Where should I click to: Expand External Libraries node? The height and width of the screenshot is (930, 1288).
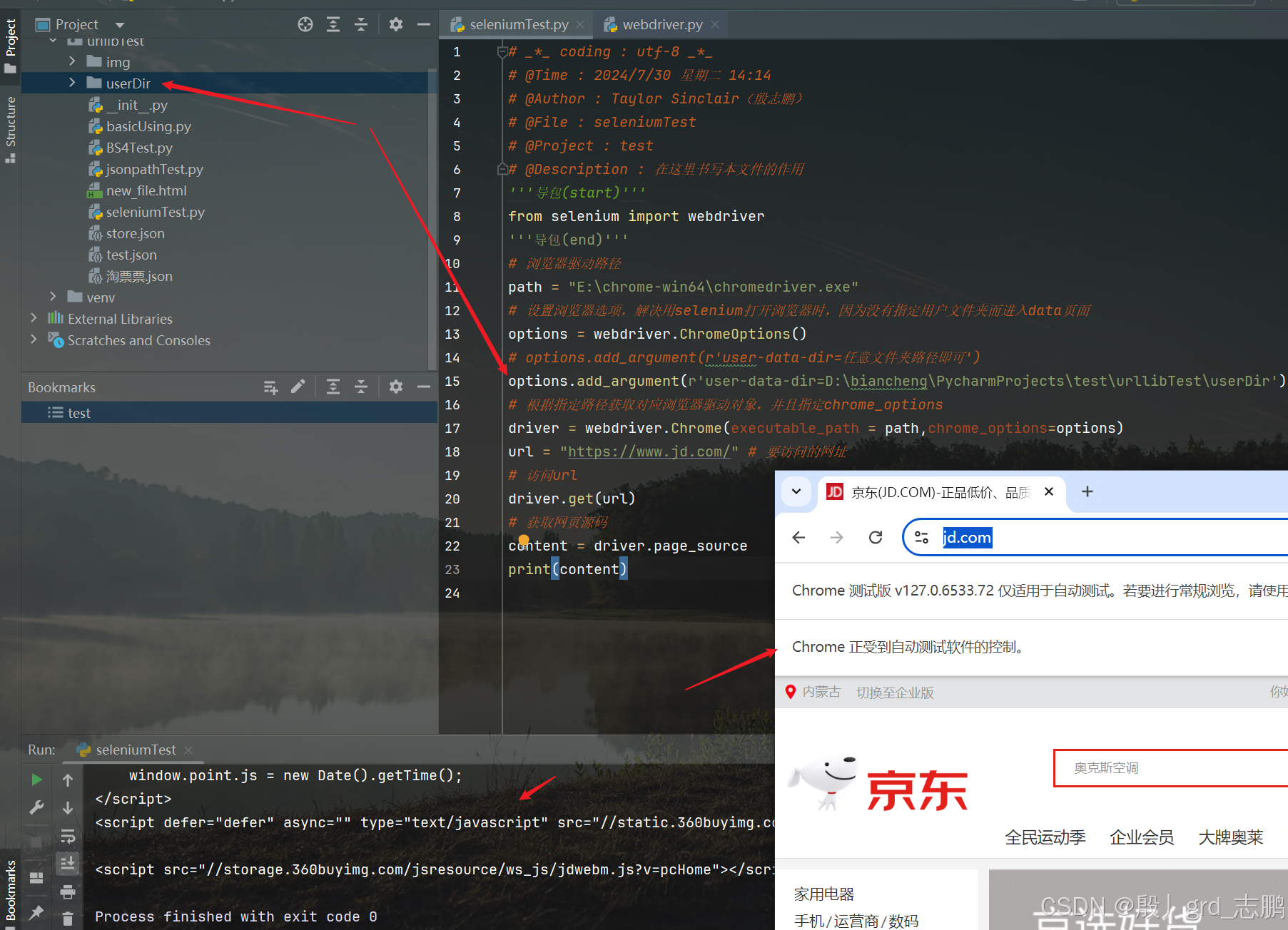tap(34, 318)
